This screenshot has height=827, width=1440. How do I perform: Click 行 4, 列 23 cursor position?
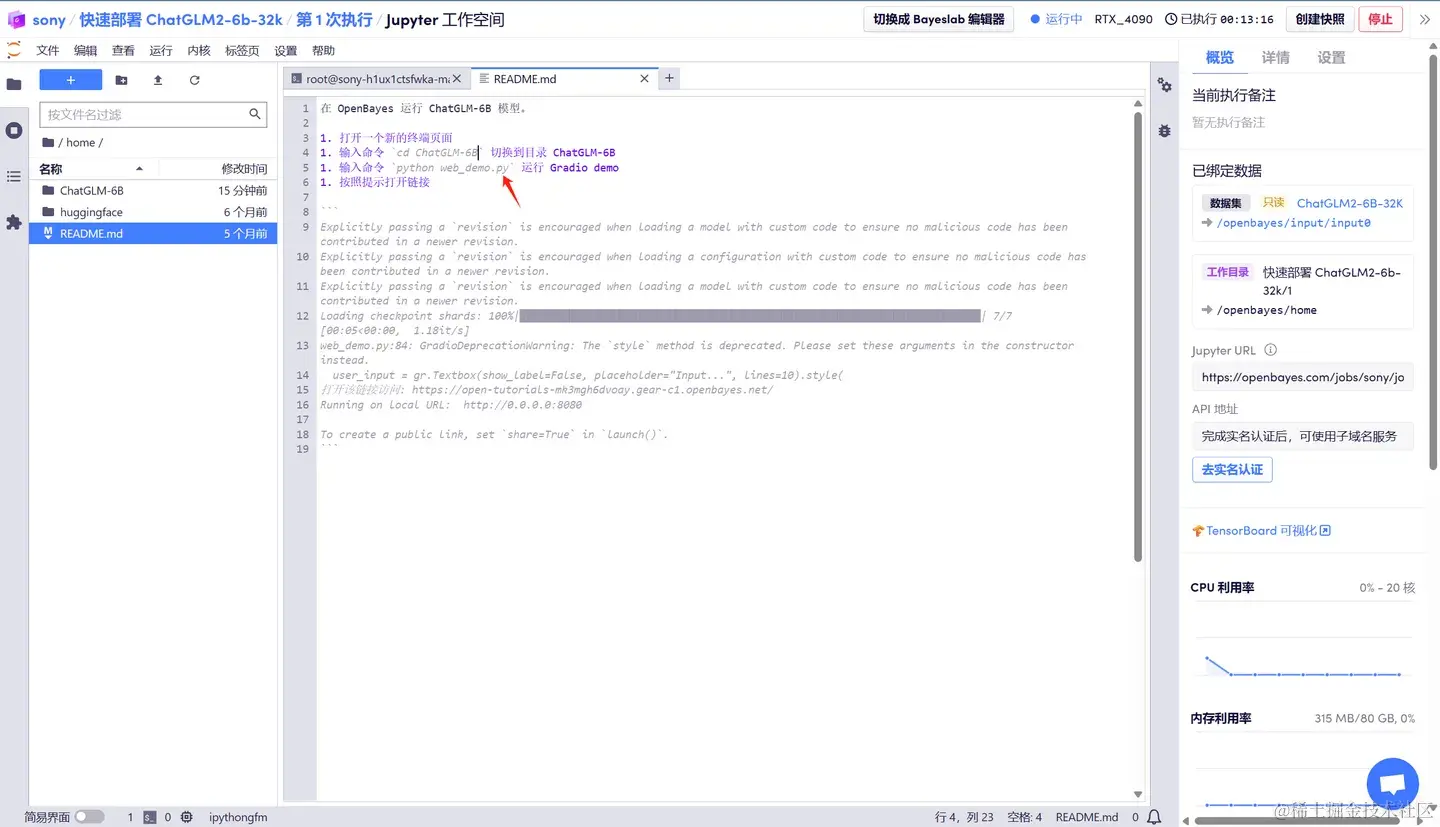pyautogui.click(x=964, y=817)
